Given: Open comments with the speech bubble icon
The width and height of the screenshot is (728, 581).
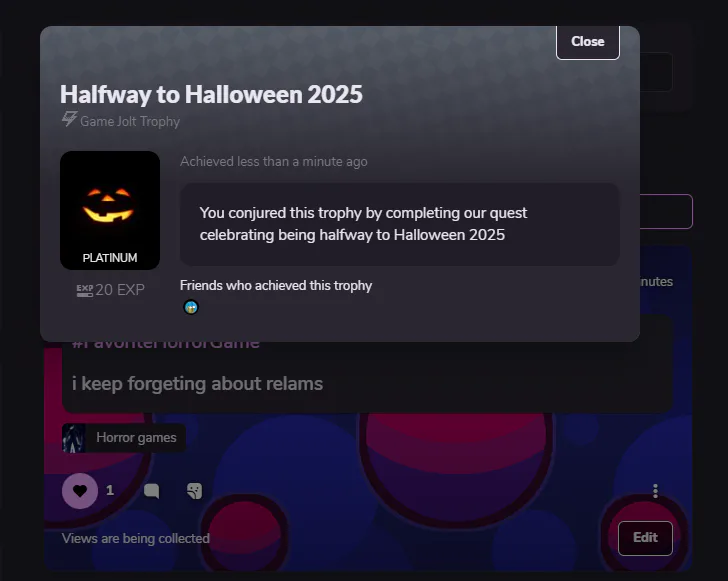Looking at the screenshot, I should point(151,491).
